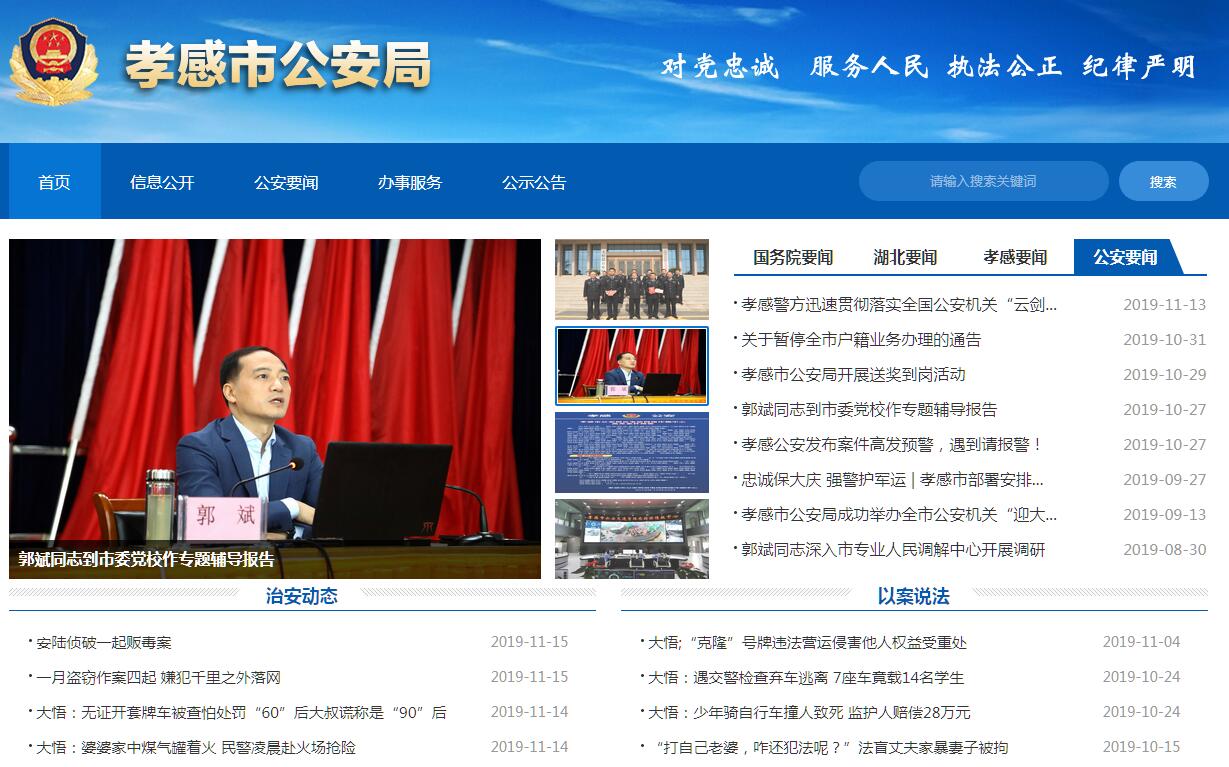Open “打自己老婆，咋还犯法呢？” article
Image resolution: width=1229 pixels, height=767 pixels.
pos(828,747)
